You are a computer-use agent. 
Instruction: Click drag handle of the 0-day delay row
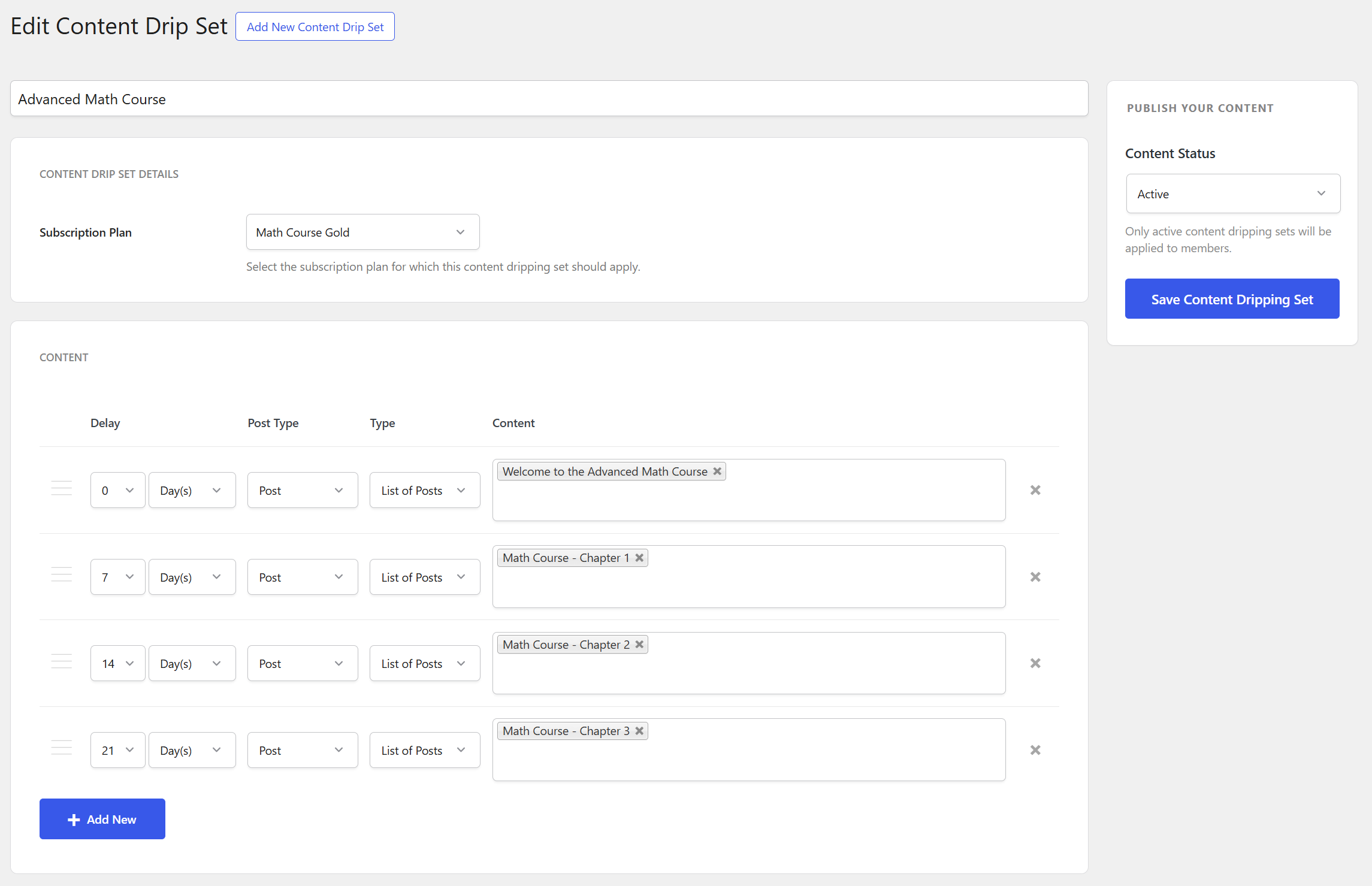click(61, 489)
